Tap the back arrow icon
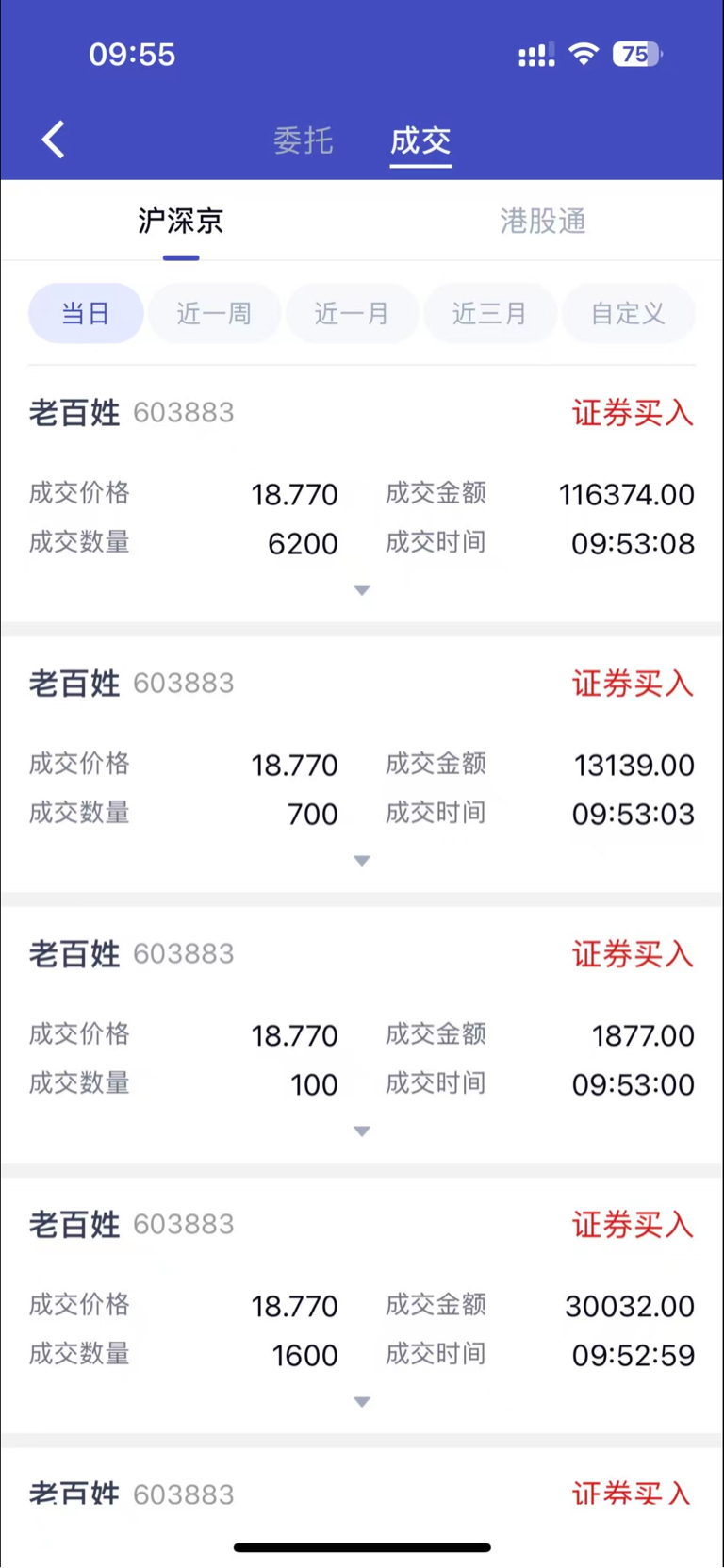The image size is (724, 1568). point(54,140)
